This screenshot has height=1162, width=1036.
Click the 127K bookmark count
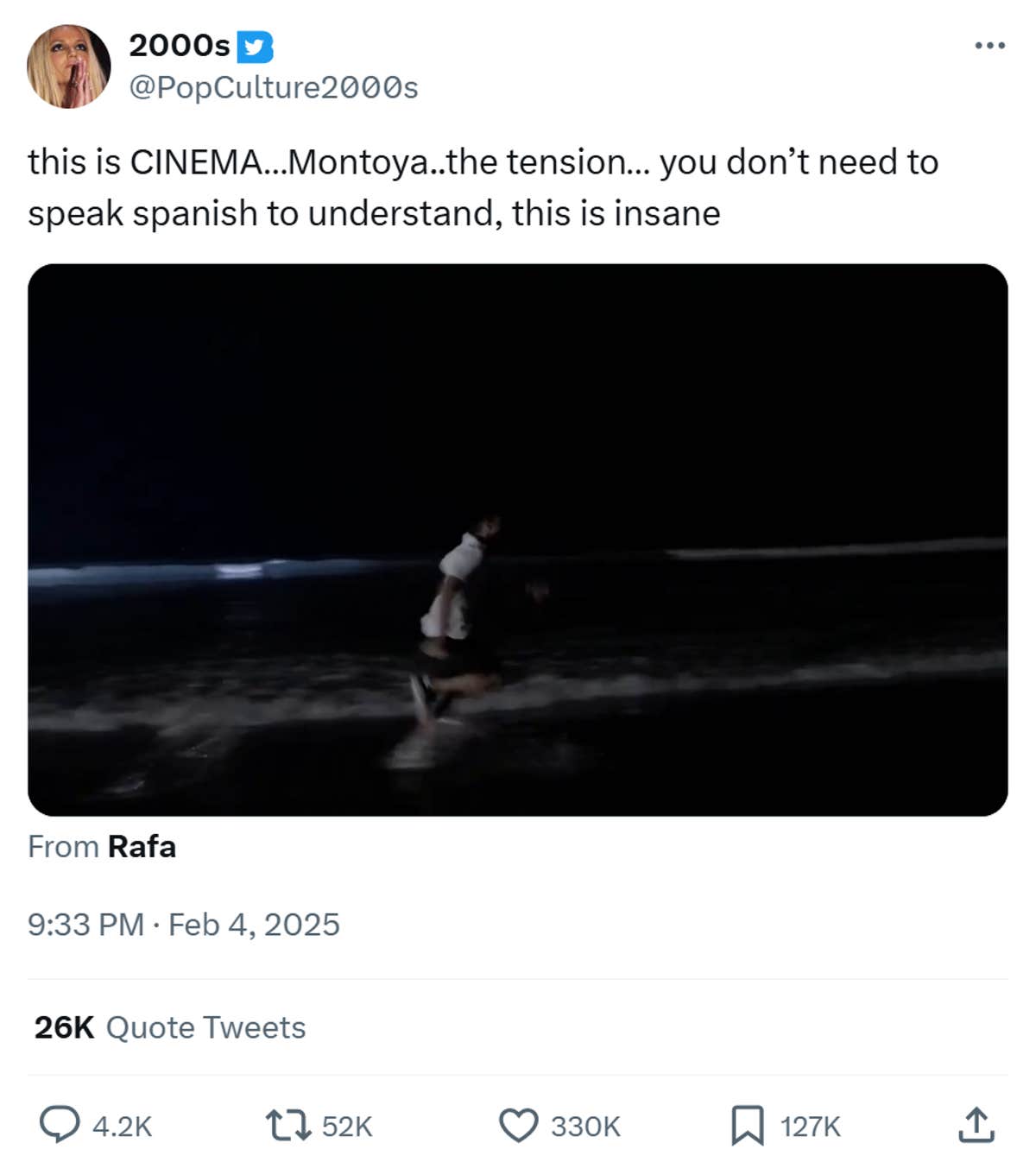(810, 1127)
